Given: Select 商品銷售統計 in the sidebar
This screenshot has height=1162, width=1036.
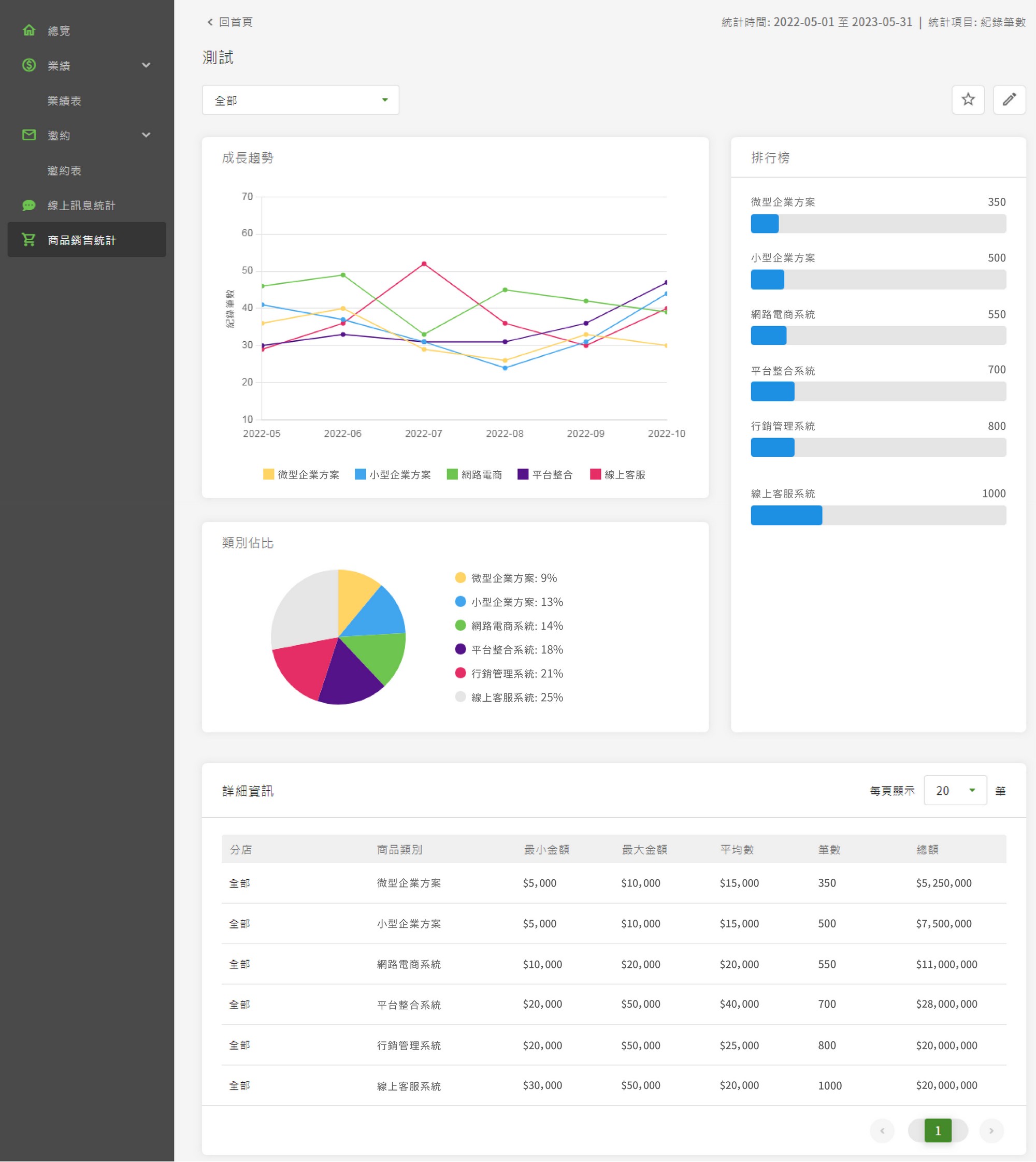Looking at the screenshot, I should click(x=87, y=240).
